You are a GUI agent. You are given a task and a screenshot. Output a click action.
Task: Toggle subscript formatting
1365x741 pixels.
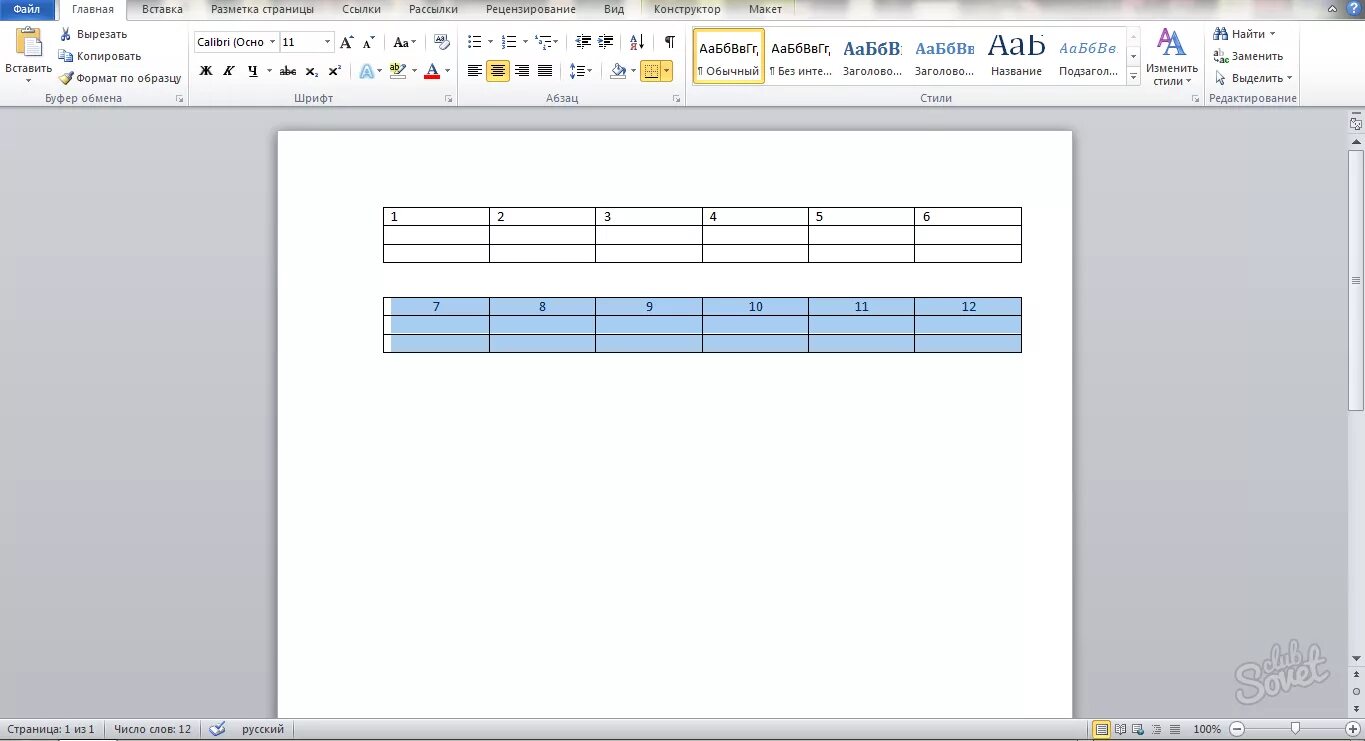point(311,71)
